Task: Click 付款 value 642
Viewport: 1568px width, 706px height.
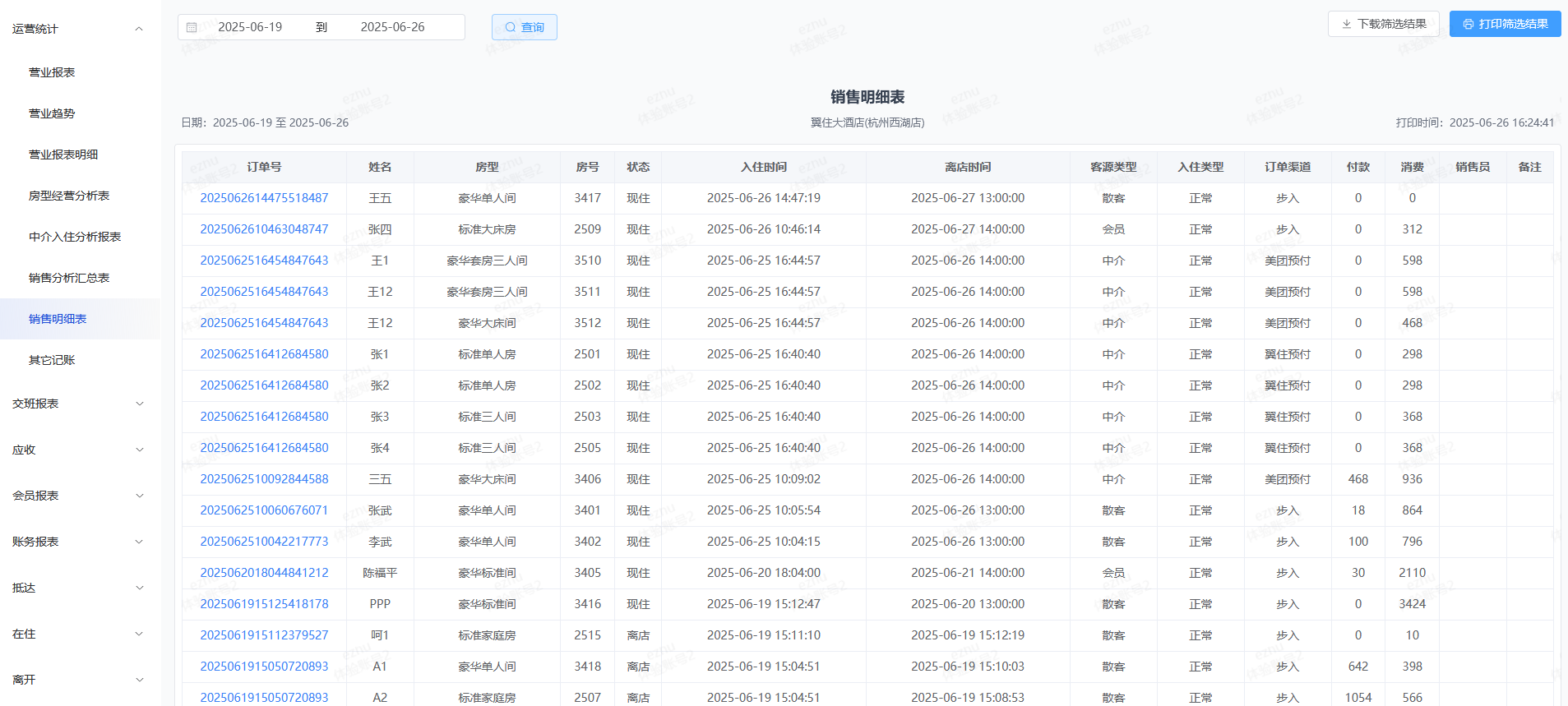Action: pos(1358,667)
